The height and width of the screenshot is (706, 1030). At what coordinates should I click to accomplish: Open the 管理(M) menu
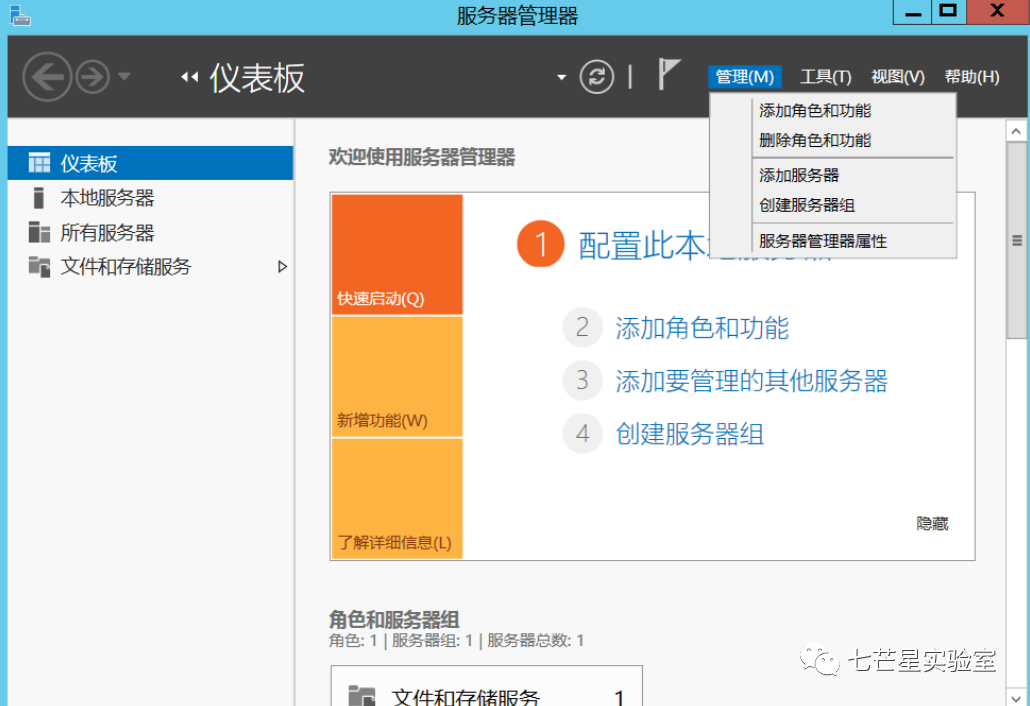(x=744, y=77)
